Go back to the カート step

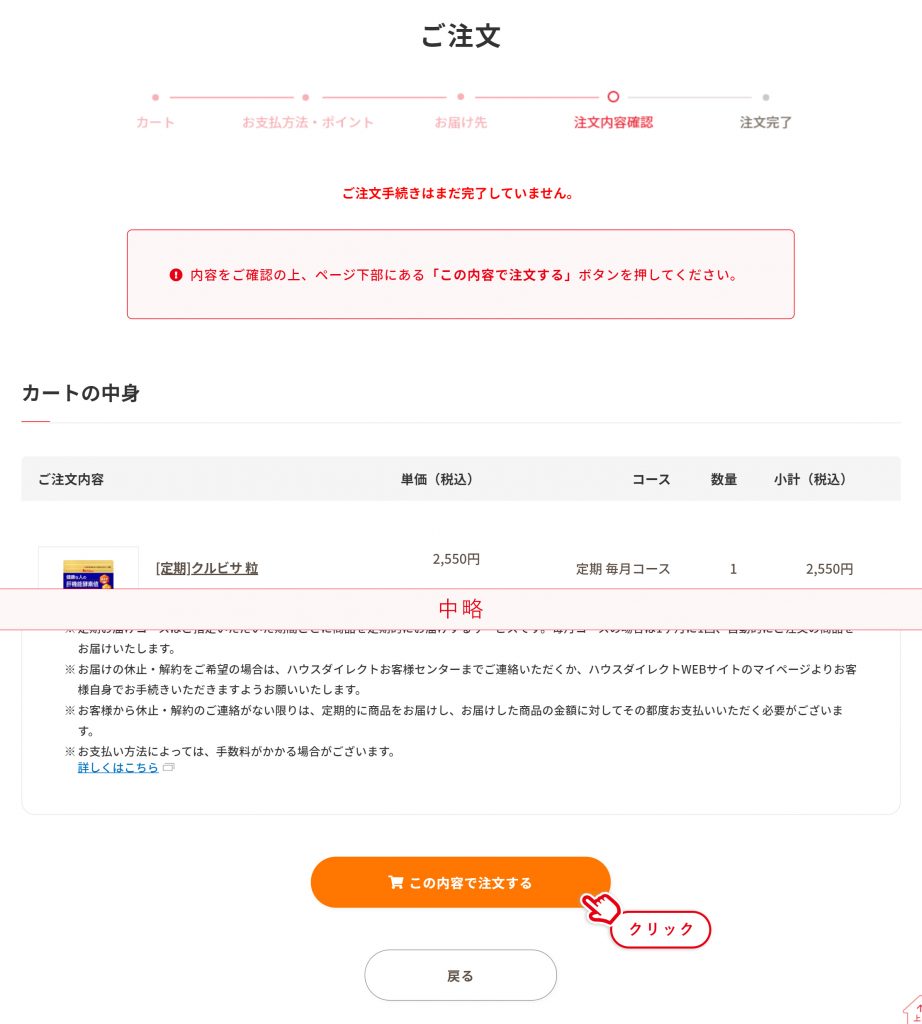155,122
